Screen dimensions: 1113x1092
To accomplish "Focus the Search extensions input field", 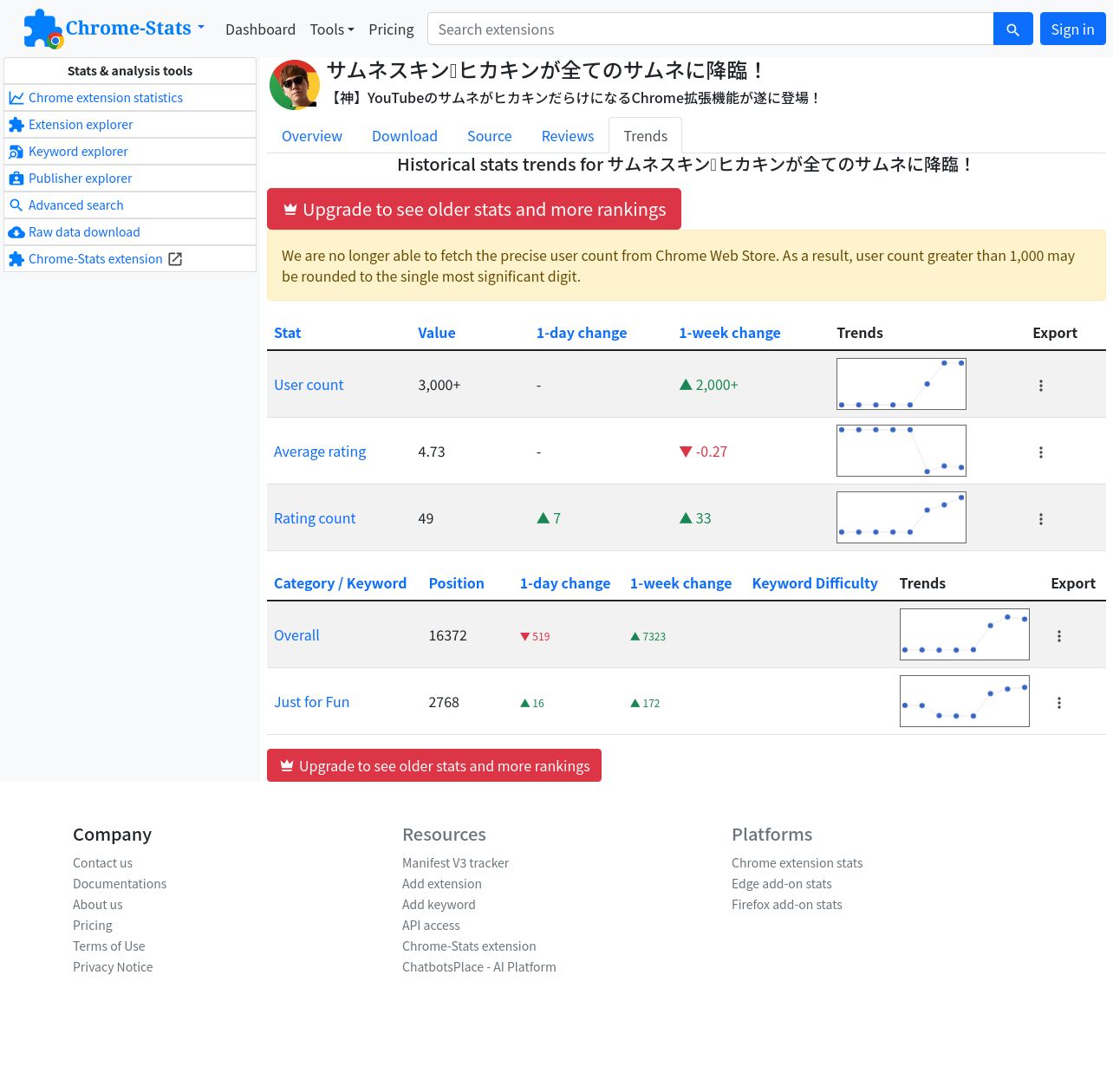I will [711, 29].
